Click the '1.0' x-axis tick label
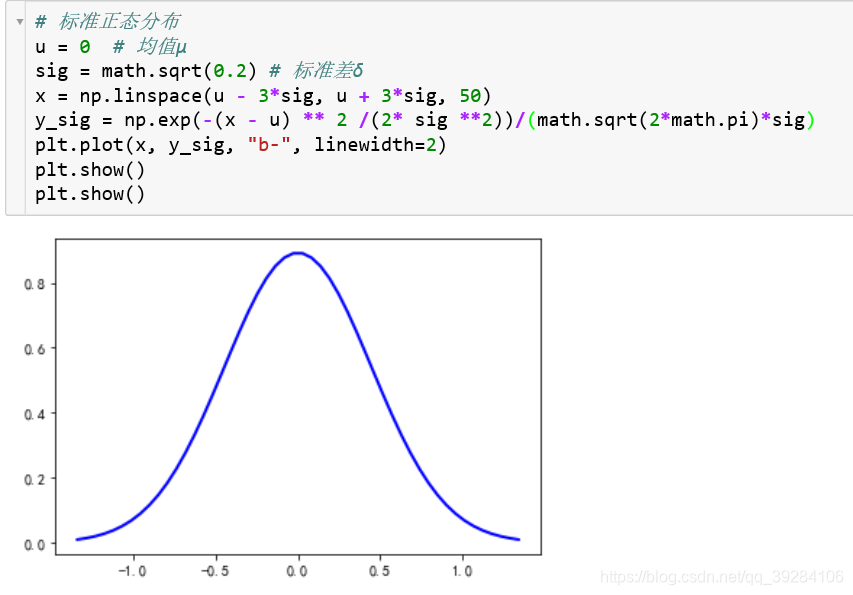Image resolution: width=853 pixels, height=595 pixels. tap(462, 571)
